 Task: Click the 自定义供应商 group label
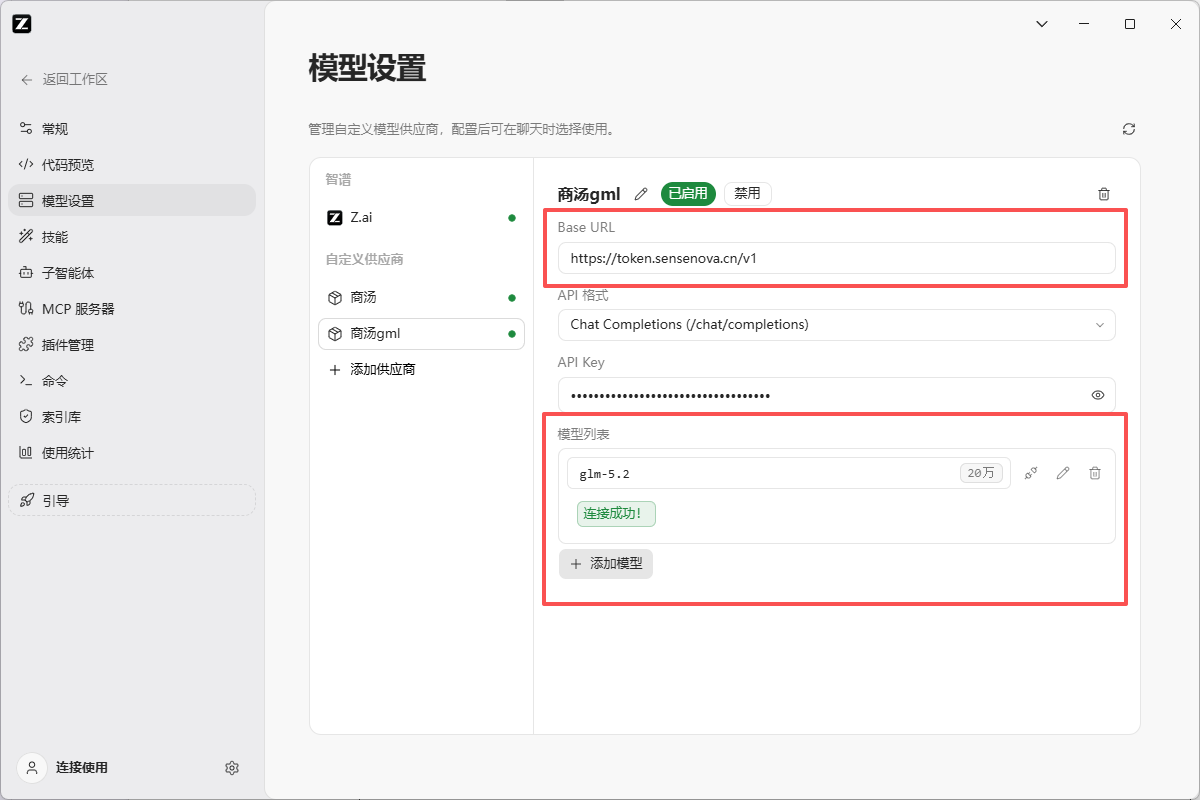point(364,260)
